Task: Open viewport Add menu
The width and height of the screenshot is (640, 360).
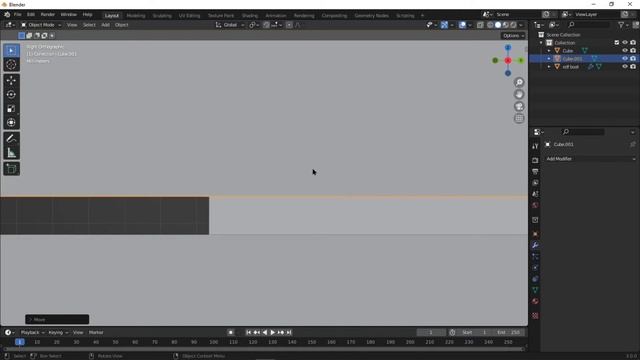Action: tap(105, 25)
